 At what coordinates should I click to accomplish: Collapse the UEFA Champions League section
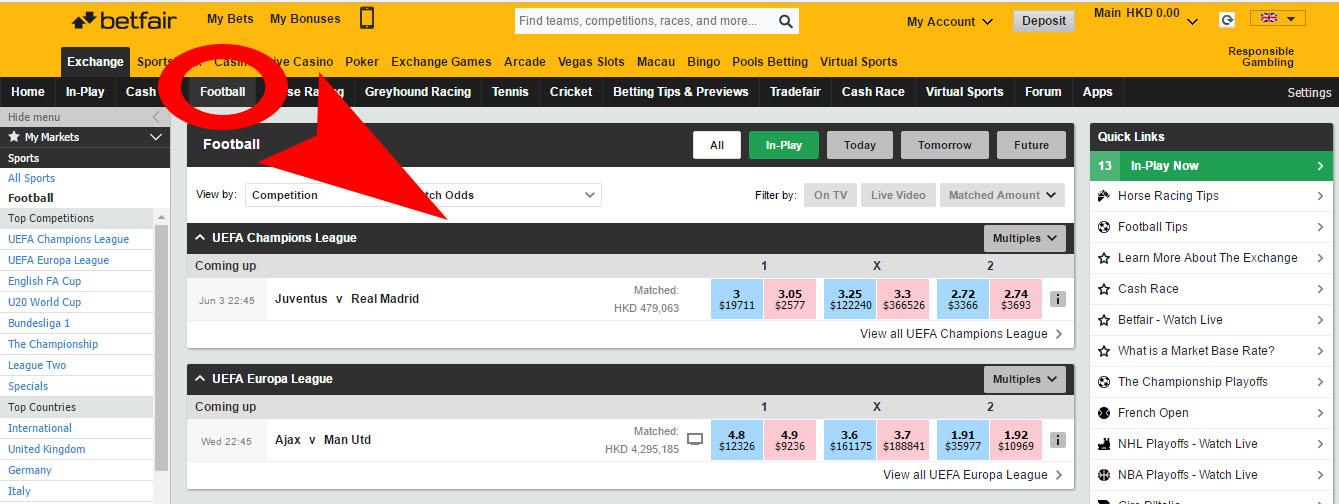point(200,238)
